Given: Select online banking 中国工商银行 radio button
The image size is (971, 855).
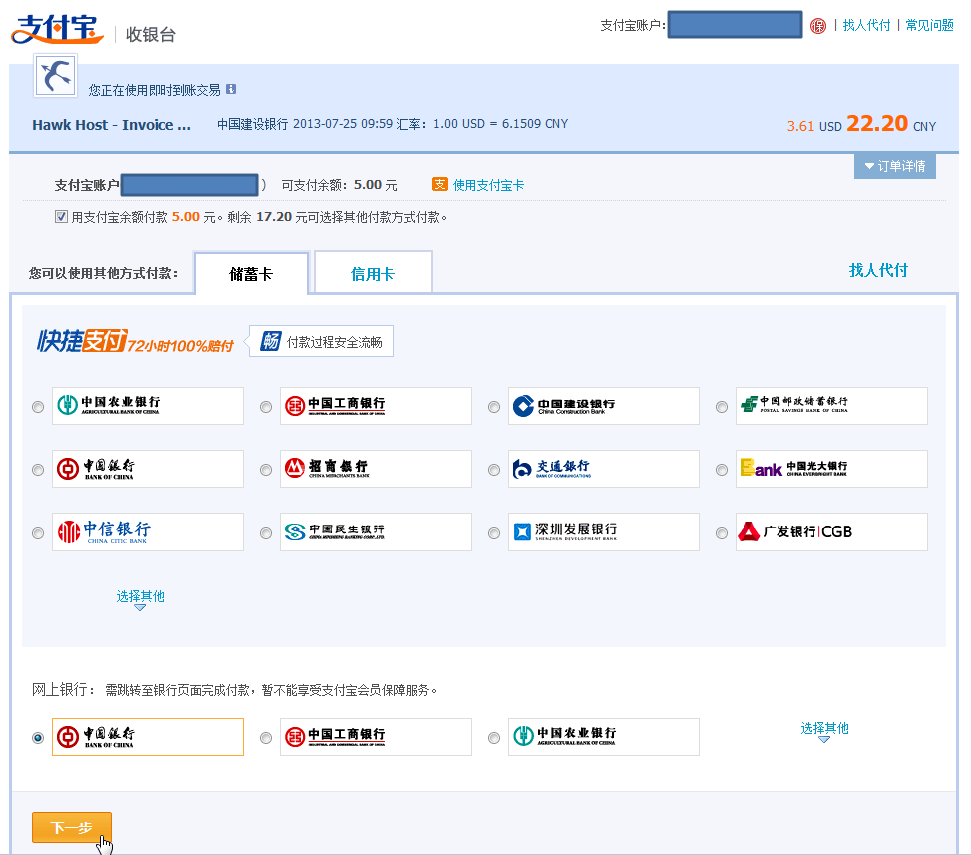Looking at the screenshot, I should click(266, 737).
